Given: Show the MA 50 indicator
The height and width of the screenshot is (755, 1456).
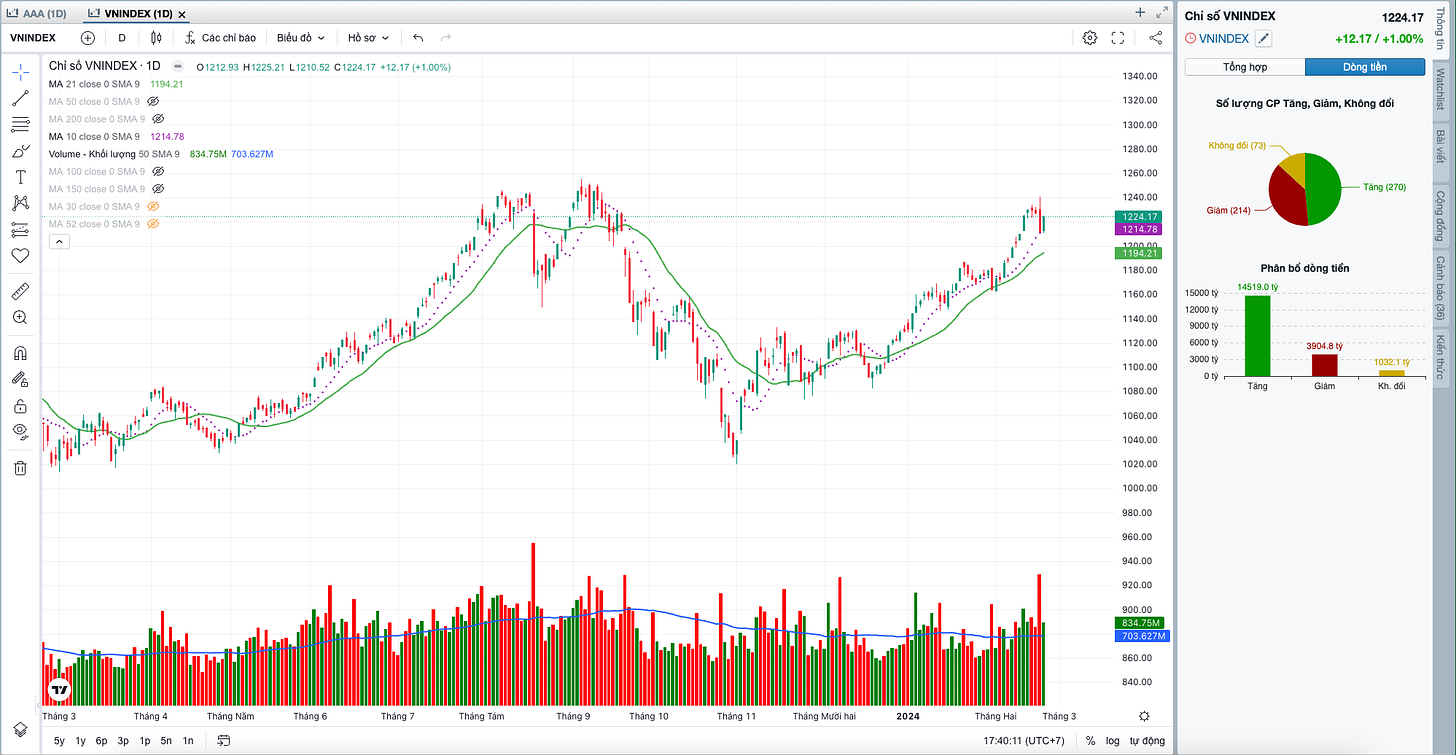Looking at the screenshot, I should point(154,102).
